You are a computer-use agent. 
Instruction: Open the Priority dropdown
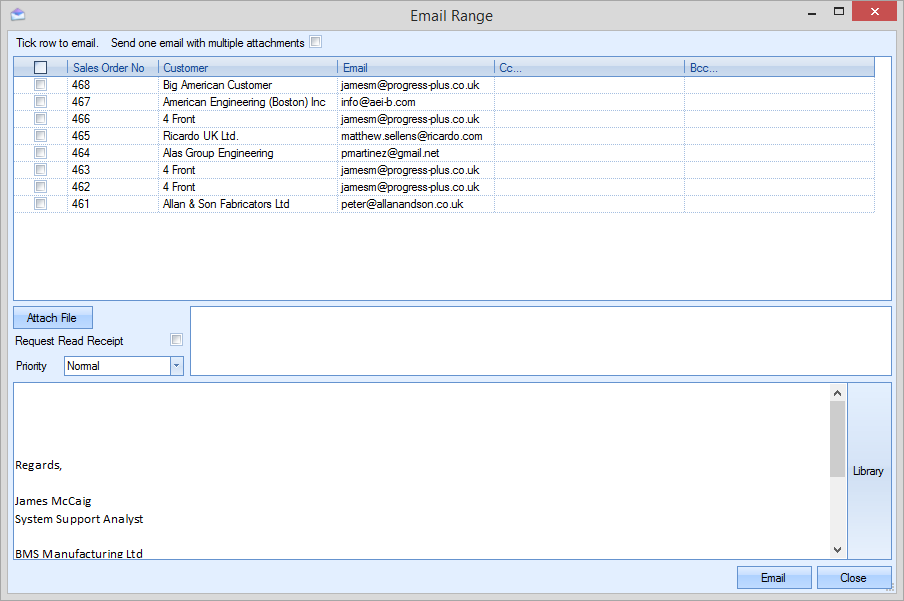pos(177,366)
